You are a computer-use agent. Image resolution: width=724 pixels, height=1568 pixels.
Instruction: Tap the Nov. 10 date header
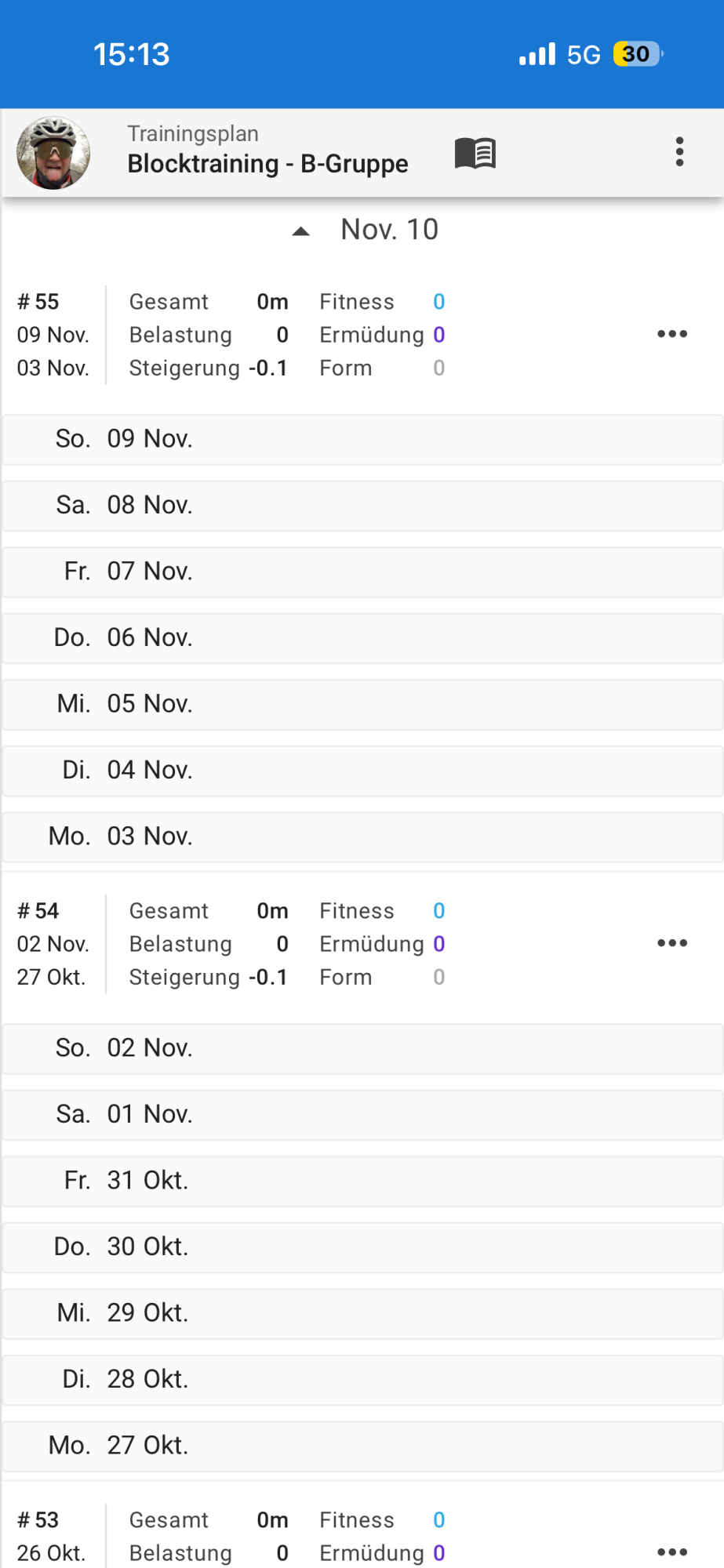tap(389, 230)
